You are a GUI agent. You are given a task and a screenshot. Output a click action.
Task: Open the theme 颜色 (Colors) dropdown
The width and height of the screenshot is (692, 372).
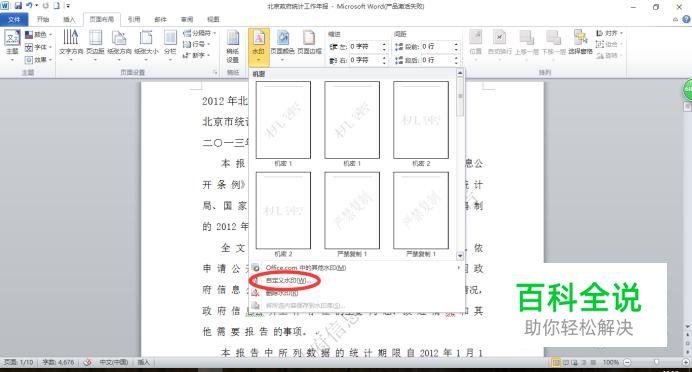pyautogui.click(x=38, y=34)
